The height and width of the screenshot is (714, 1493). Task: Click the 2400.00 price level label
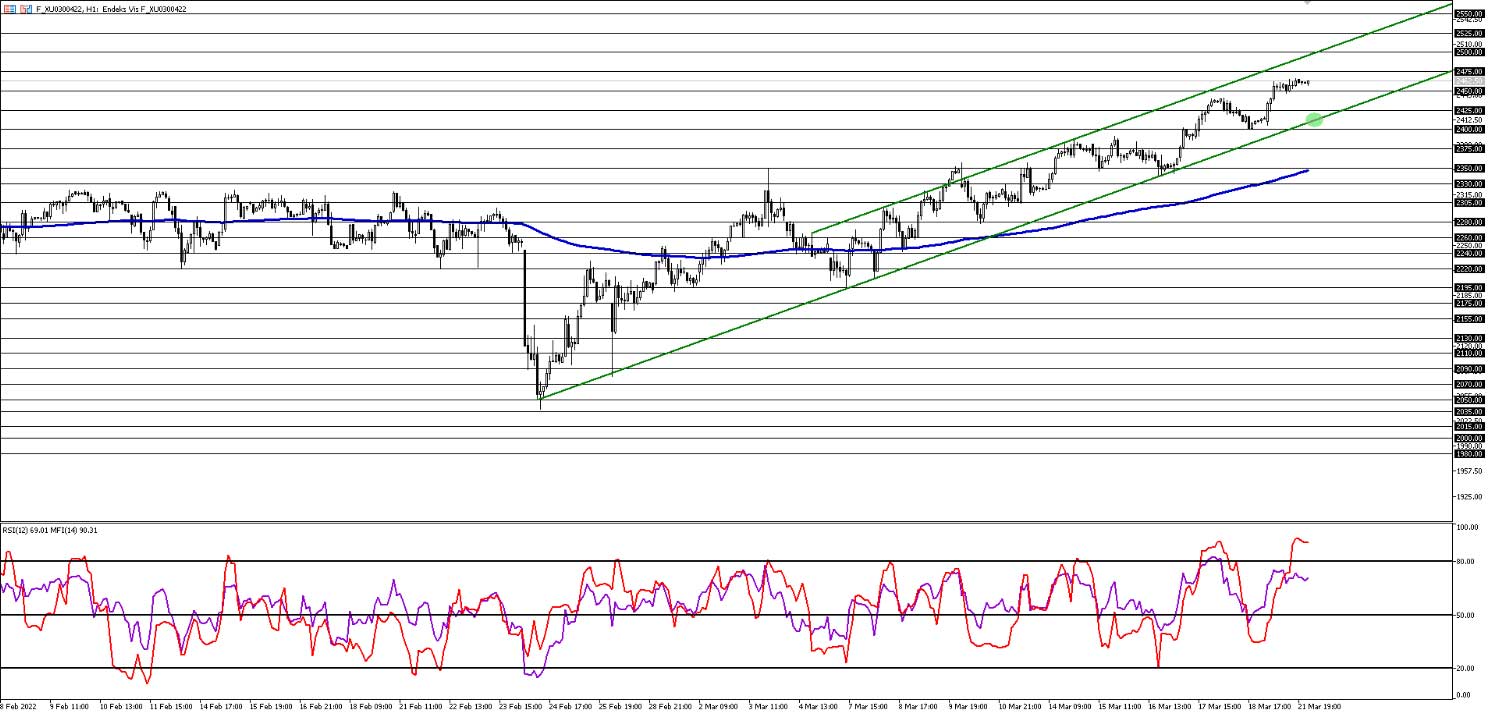1468,129
